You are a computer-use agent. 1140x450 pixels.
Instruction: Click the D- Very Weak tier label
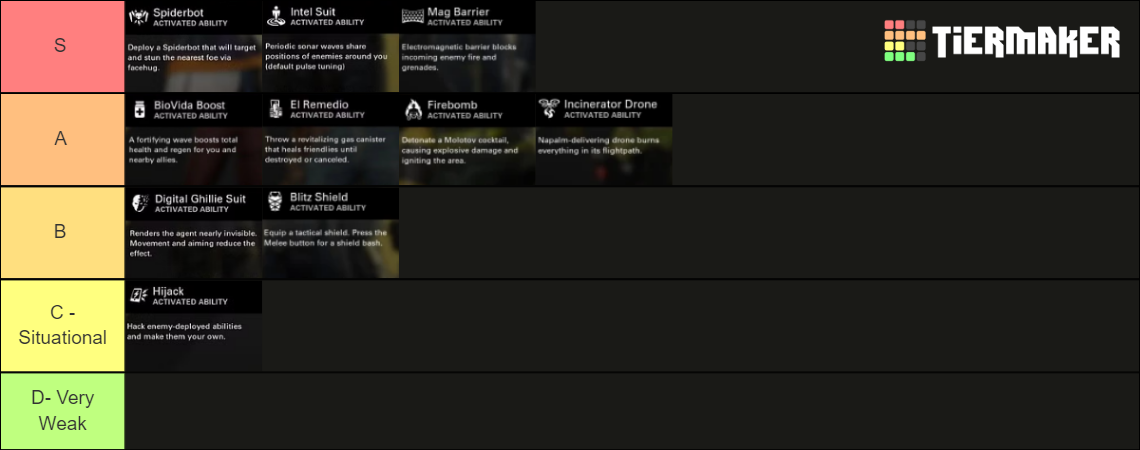(x=61, y=410)
